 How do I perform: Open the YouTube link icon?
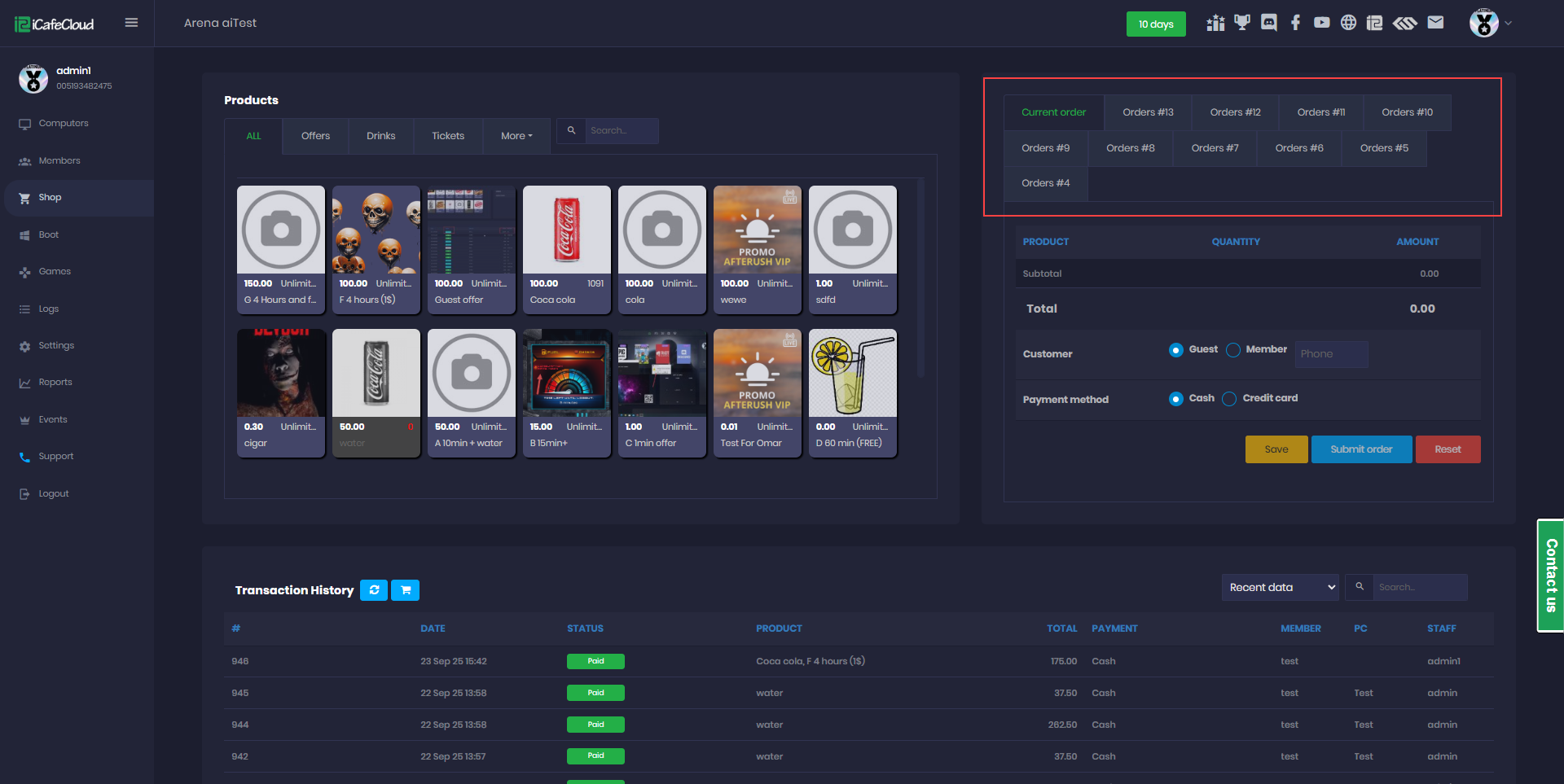tap(1321, 23)
